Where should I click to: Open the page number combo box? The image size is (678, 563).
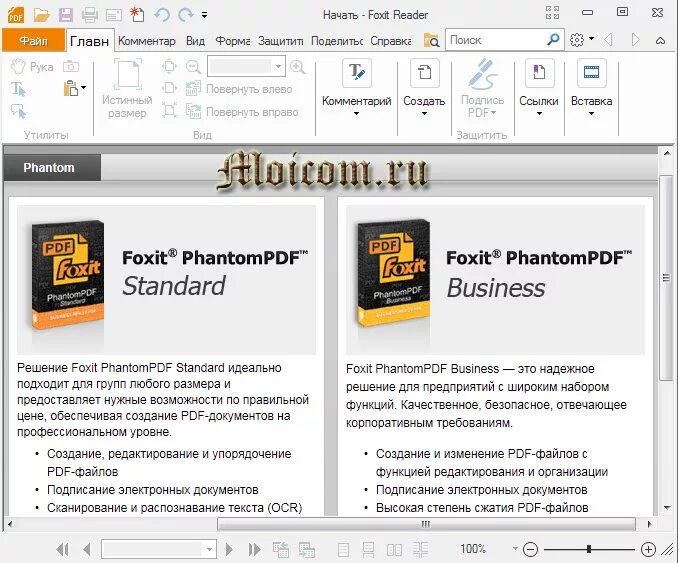point(159,549)
